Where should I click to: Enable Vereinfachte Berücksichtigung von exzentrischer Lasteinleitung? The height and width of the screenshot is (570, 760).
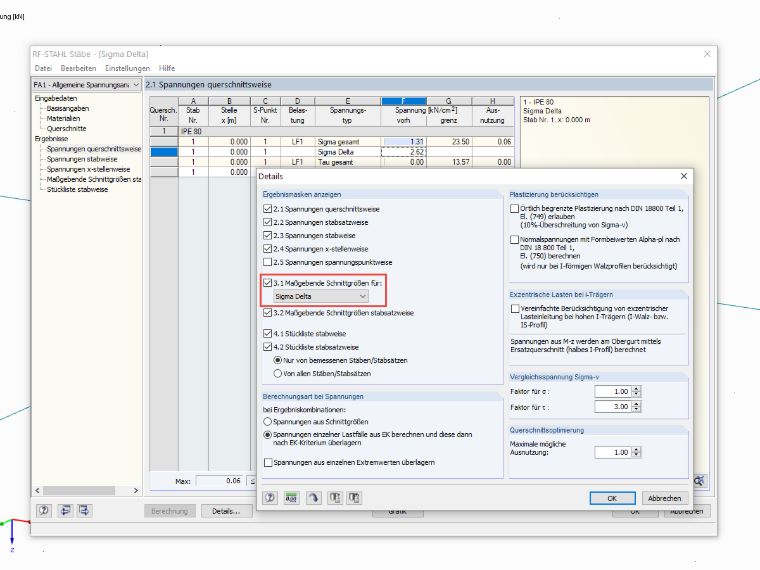(x=515, y=308)
